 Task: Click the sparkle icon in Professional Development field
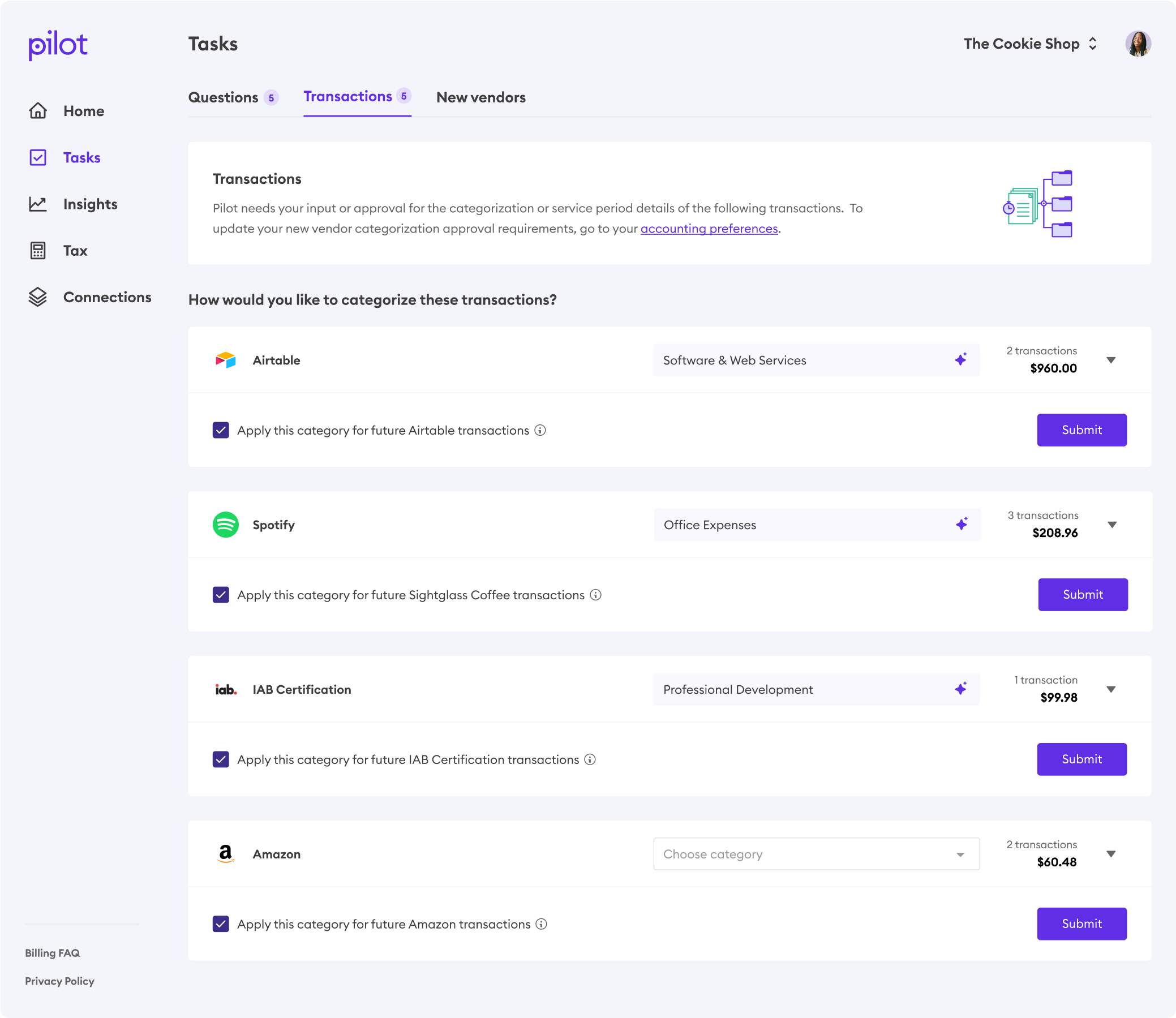click(961, 689)
